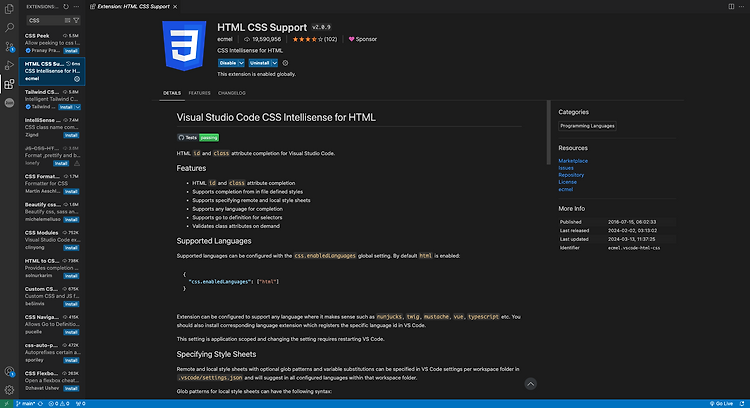Open the Issues resource link
Viewport: 750px width, 408px height.
(x=566, y=168)
